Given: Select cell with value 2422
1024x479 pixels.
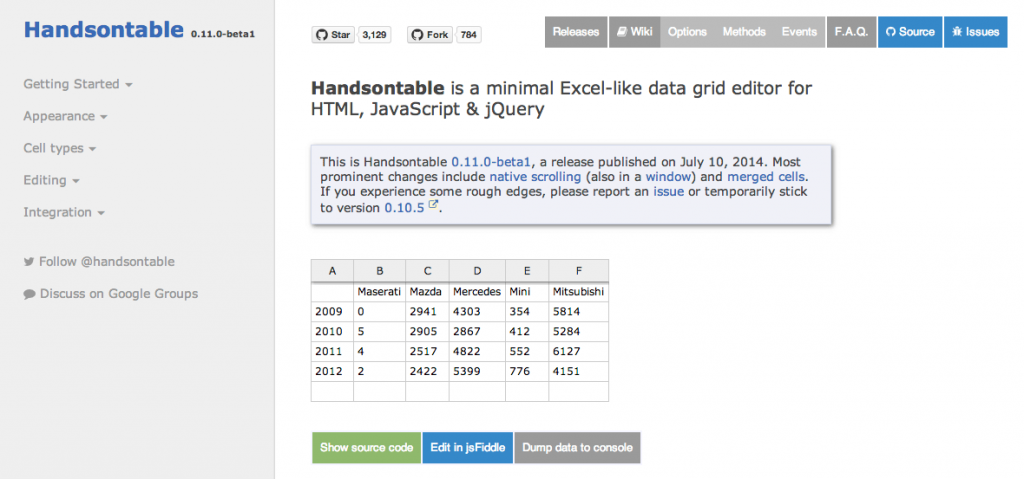Looking at the screenshot, I should [x=427, y=372].
